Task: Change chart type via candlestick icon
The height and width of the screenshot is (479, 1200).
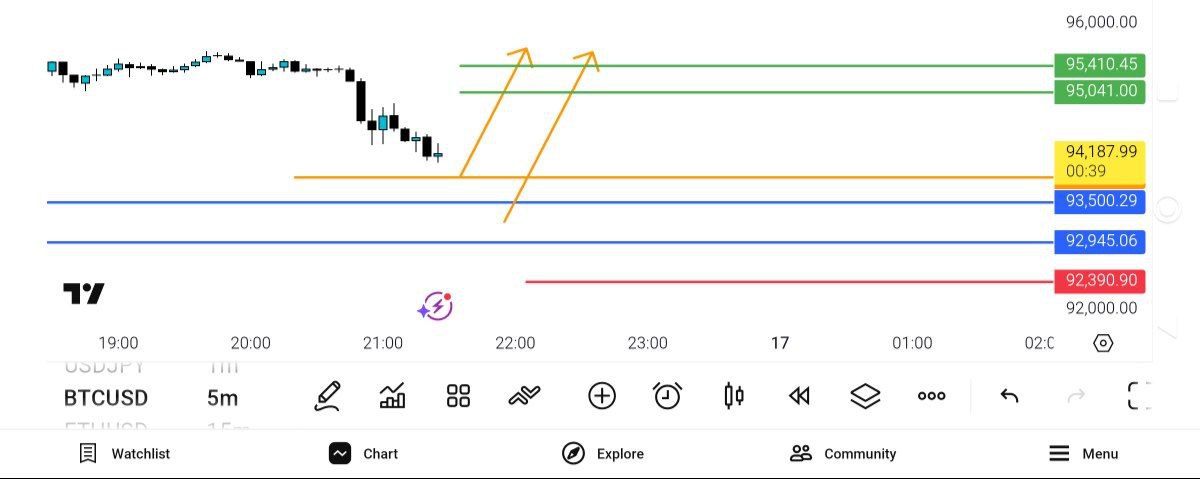Action: click(733, 397)
